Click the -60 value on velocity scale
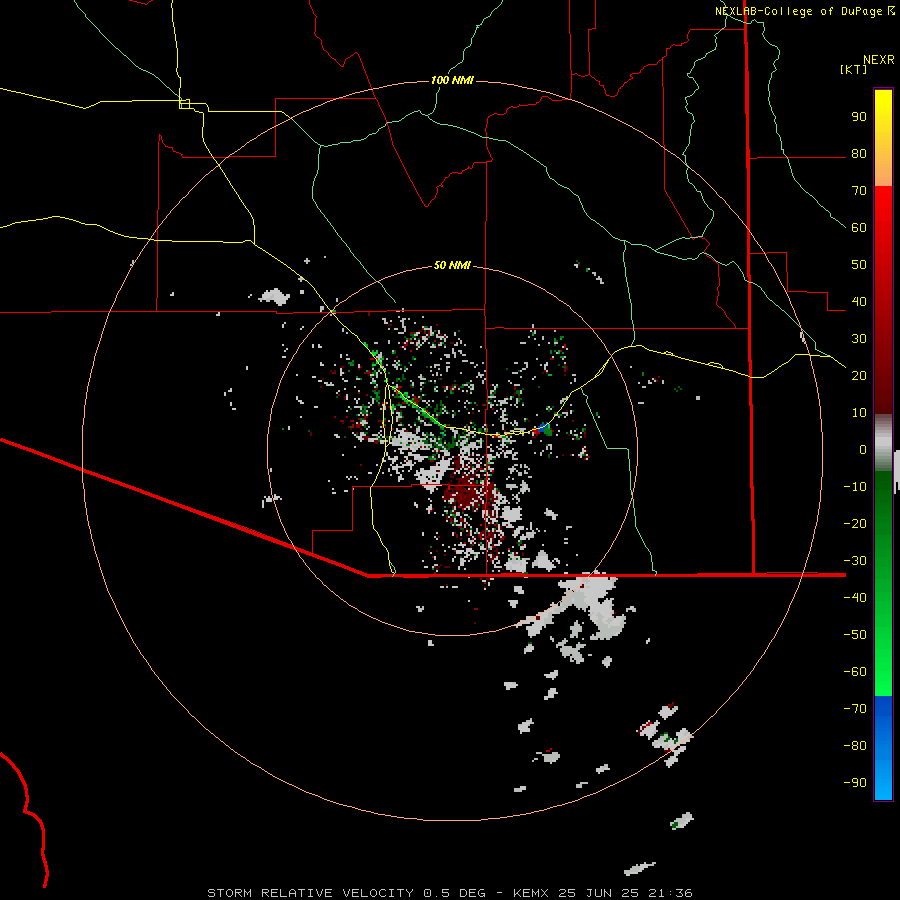Viewport: 900px width, 900px height. pyautogui.click(x=855, y=672)
